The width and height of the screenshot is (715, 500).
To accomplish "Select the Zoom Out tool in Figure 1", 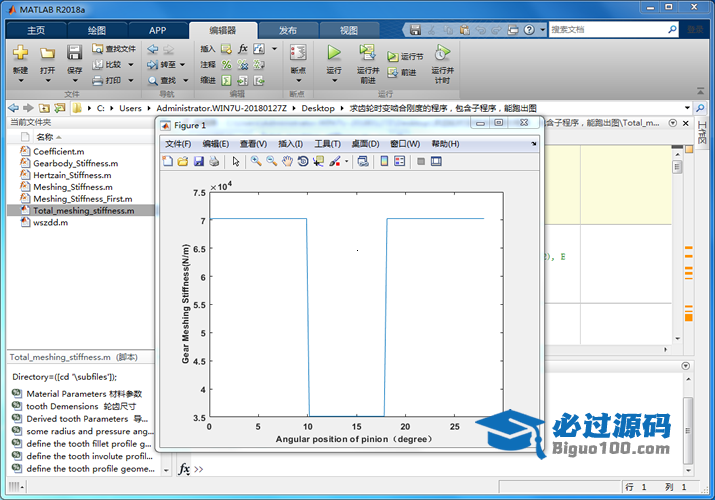I will point(271,161).
